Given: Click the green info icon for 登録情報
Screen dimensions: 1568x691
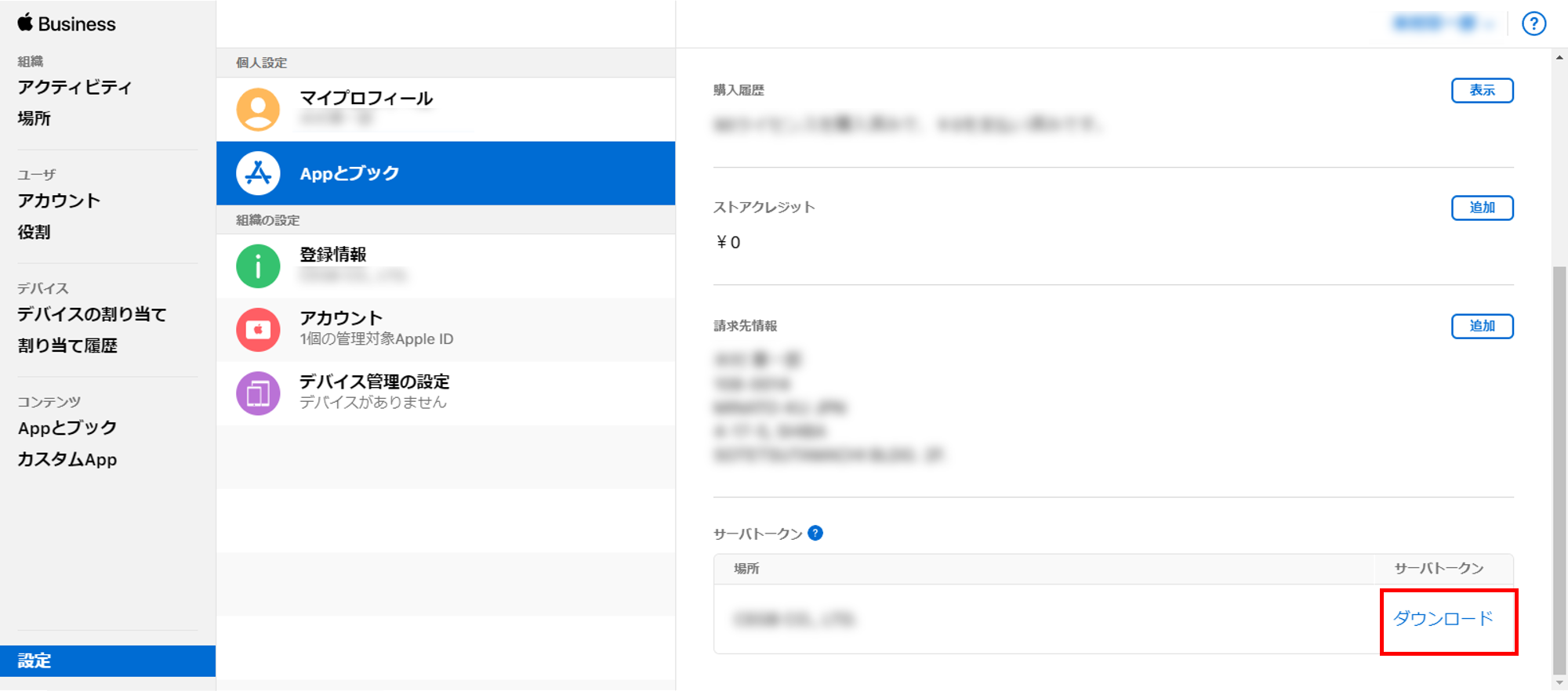Looking at the screenshot, I should click(258, 266).
